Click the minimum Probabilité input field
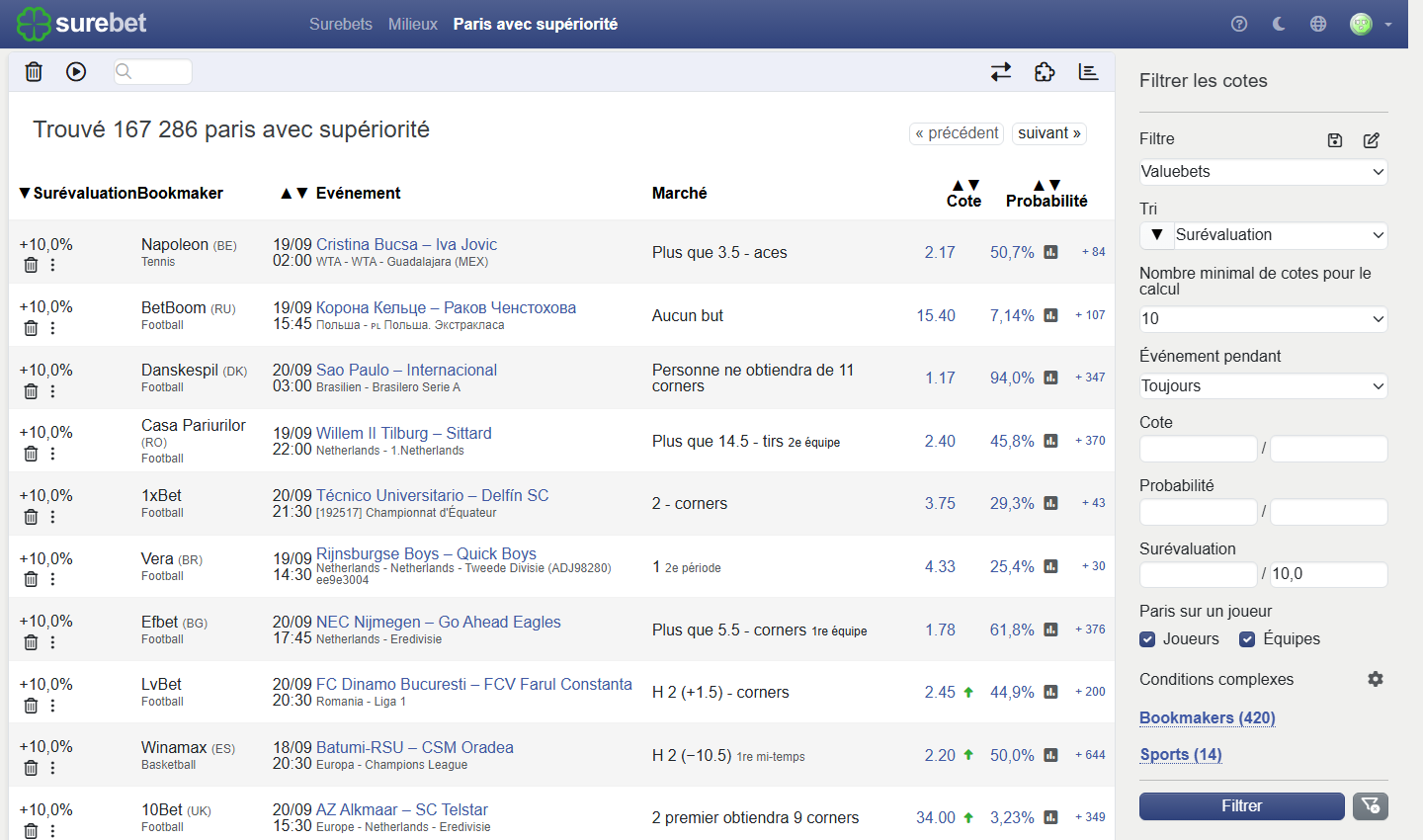Screen dimensions: 1423x840 [x=1199, y=512]
